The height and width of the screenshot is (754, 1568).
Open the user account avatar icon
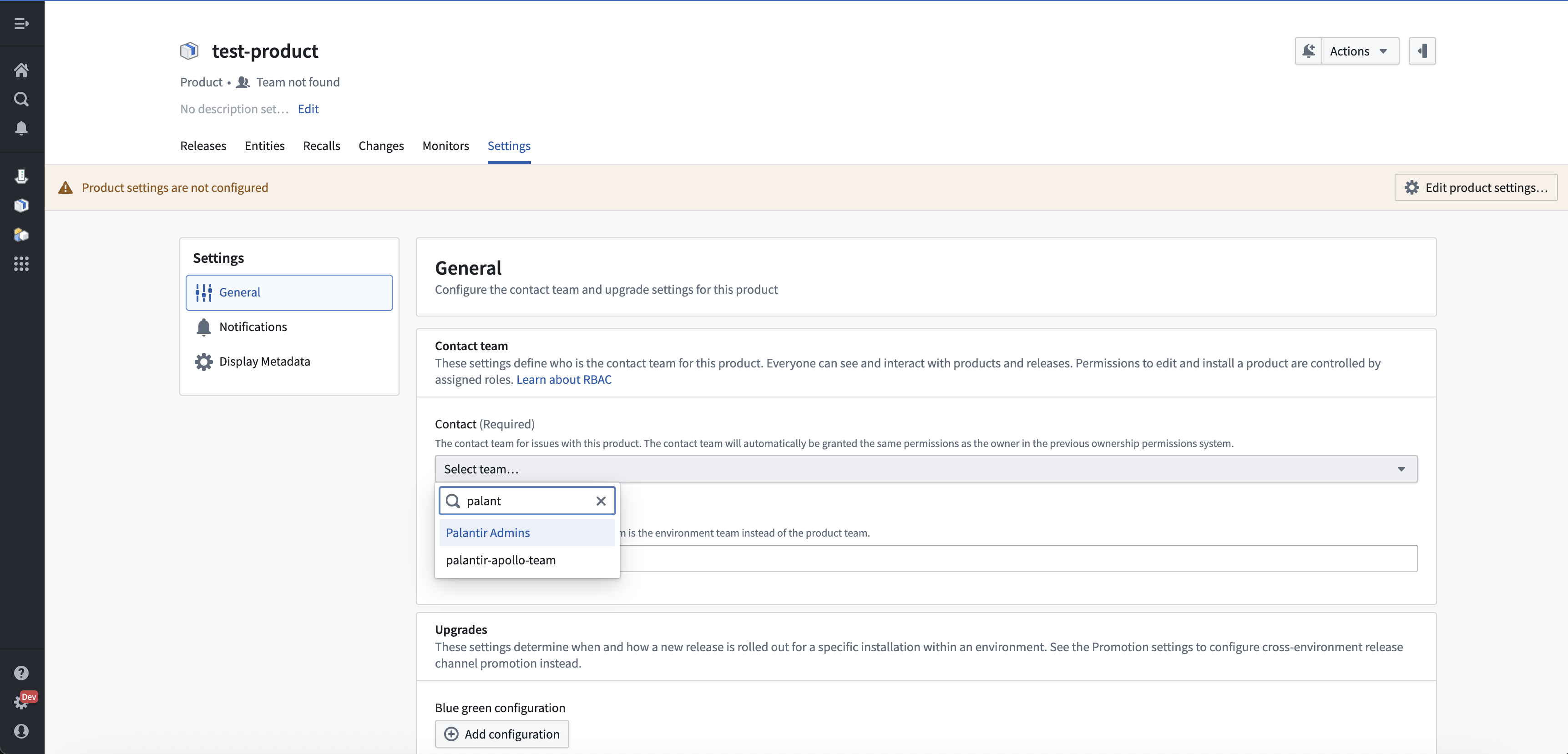click(x=21, y=731)
